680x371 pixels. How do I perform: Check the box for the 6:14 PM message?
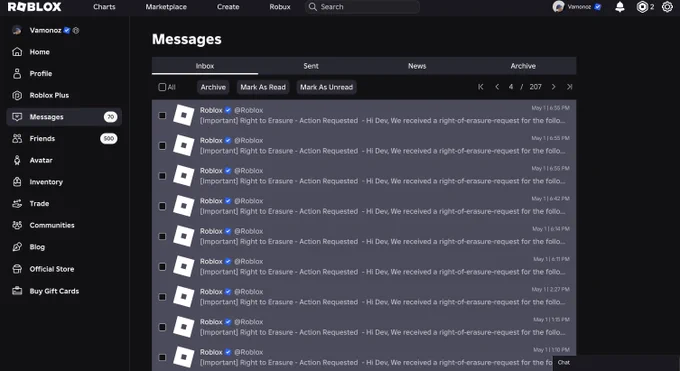click(162, 236)
